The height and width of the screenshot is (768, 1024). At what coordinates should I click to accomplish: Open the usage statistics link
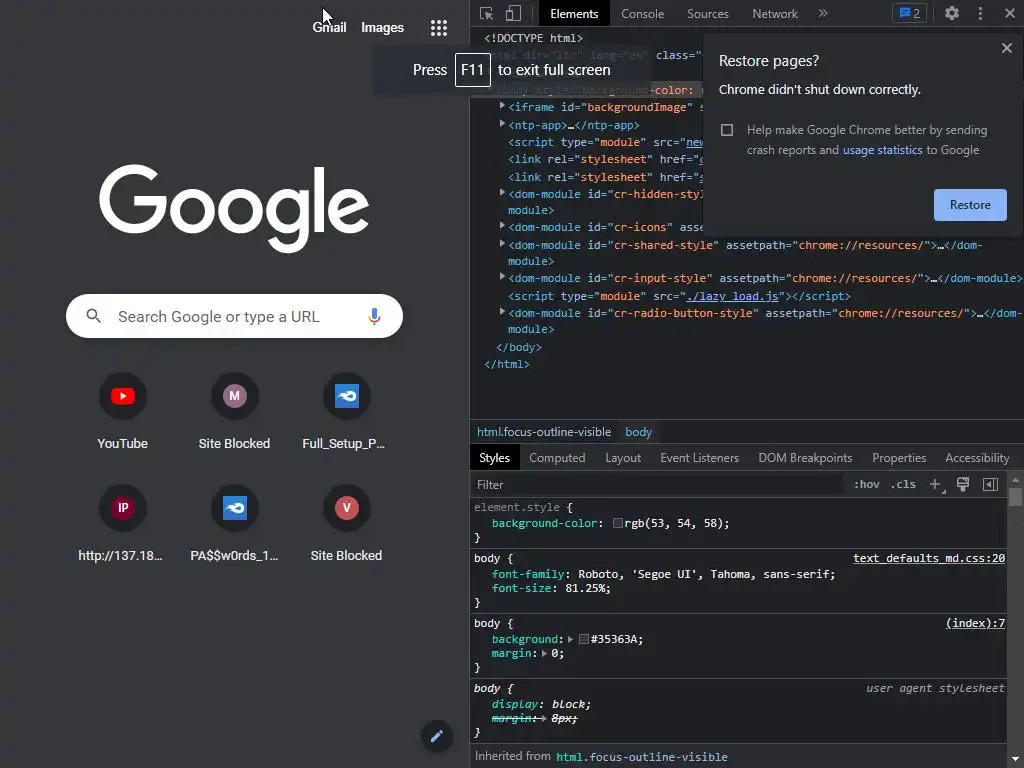click(882, 150)
